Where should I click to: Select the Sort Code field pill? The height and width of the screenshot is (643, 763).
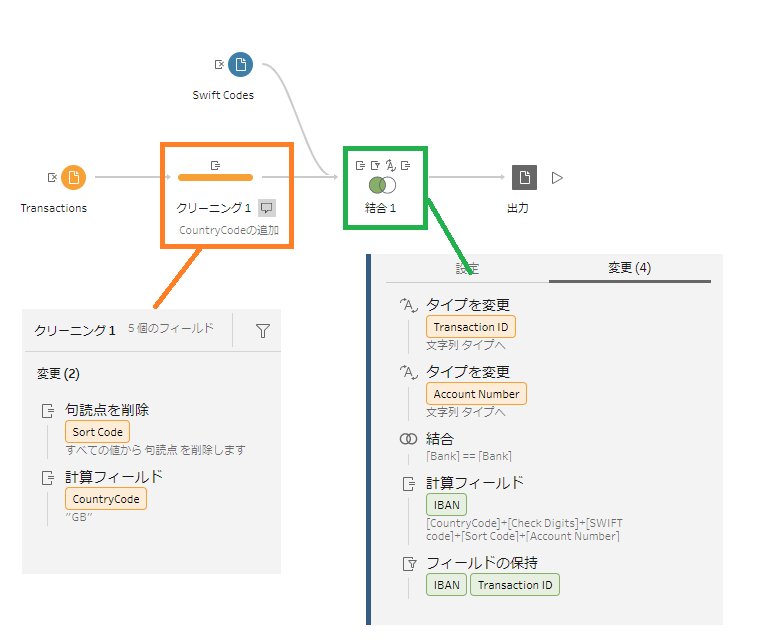97,432
